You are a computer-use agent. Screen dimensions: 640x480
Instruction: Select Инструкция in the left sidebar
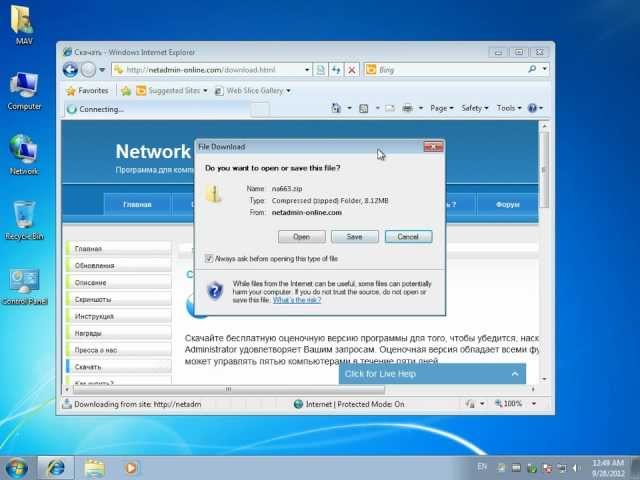point(118,316)
